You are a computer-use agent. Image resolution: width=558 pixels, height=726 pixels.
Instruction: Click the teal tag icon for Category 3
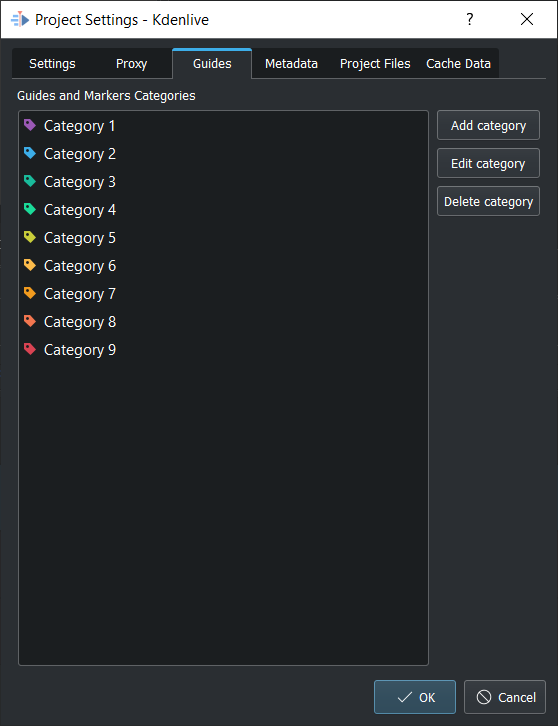pyautogui.click(x=30, y=181)
